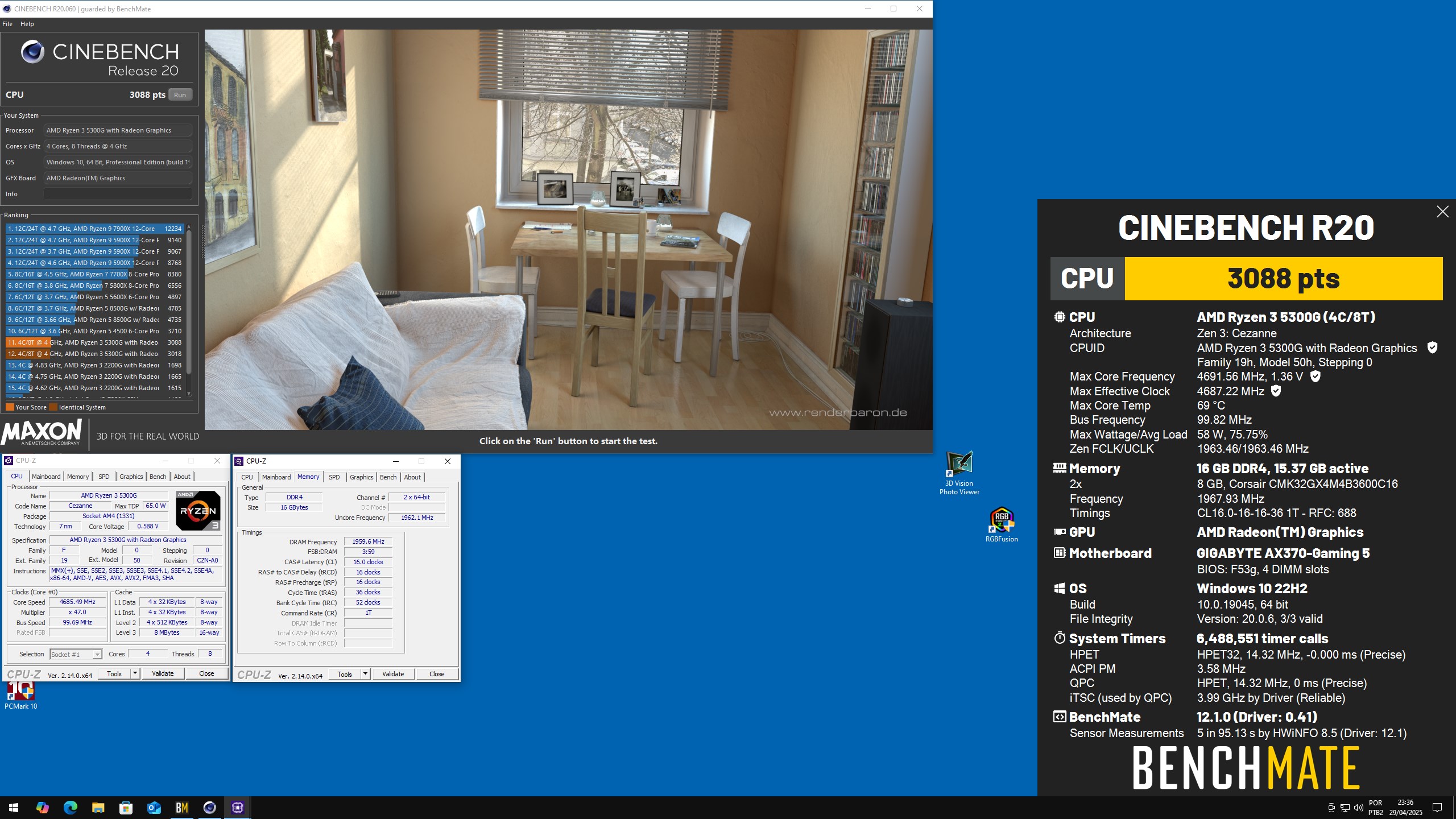Close the BenchMate result panel
Screen dimensions: 1456x819
coord(1442,212)
